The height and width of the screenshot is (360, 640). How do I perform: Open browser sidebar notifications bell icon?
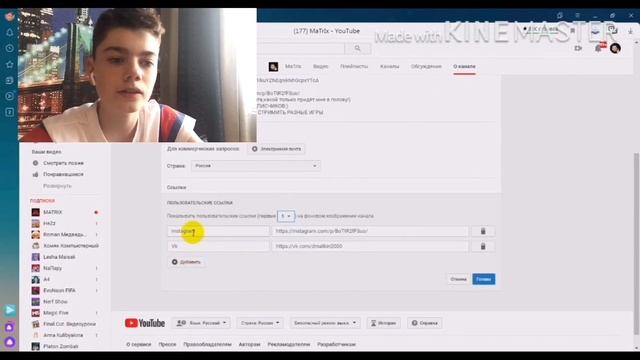(x=10, y=33)
